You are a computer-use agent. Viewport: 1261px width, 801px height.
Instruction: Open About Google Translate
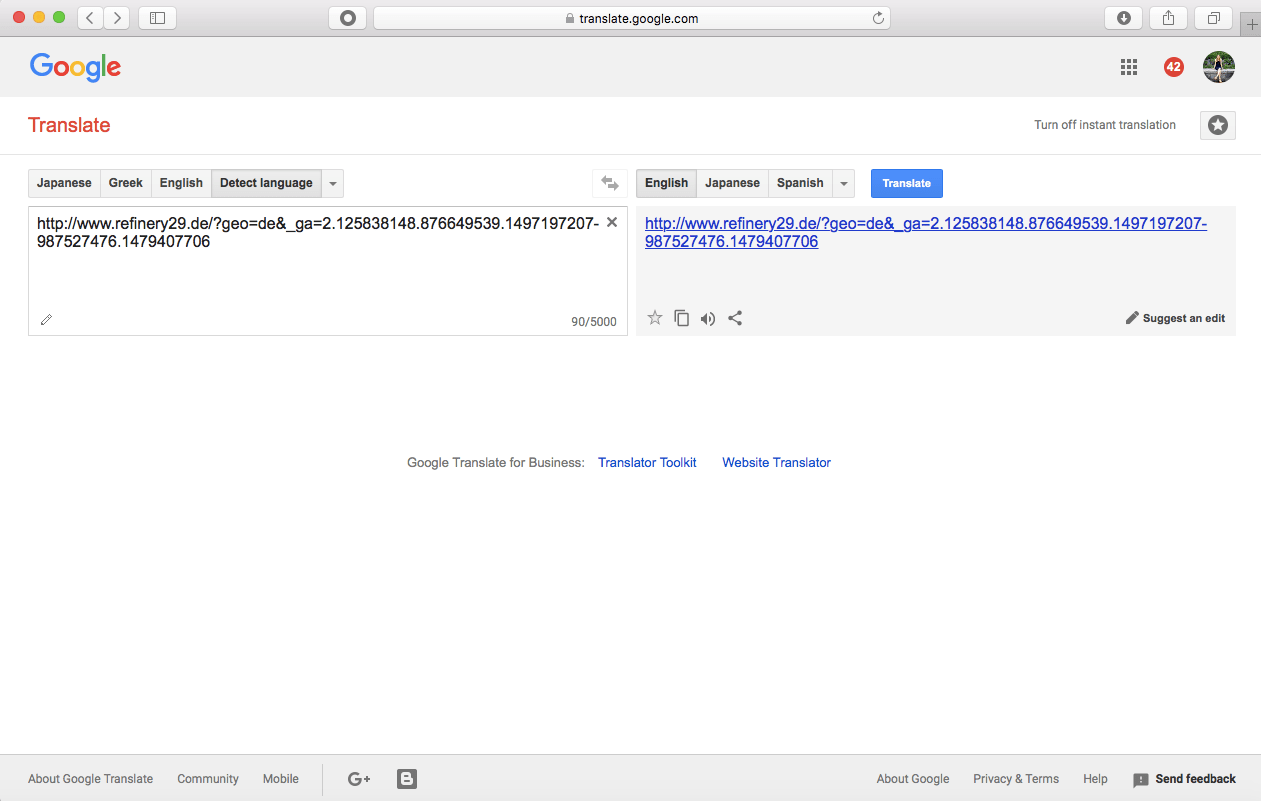[x=91, y=779]
